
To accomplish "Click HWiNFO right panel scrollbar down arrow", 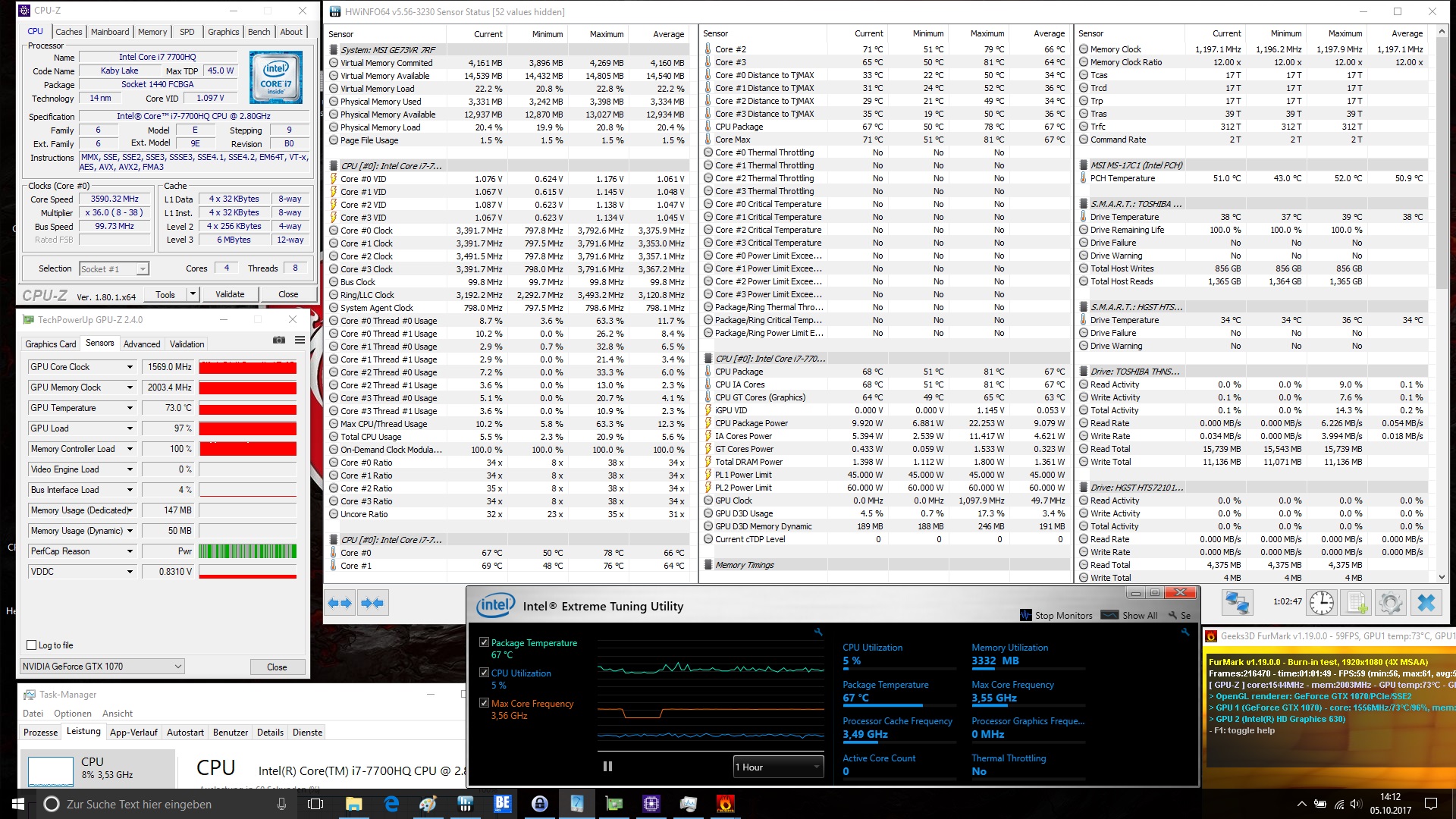I will coord(1442,577).
